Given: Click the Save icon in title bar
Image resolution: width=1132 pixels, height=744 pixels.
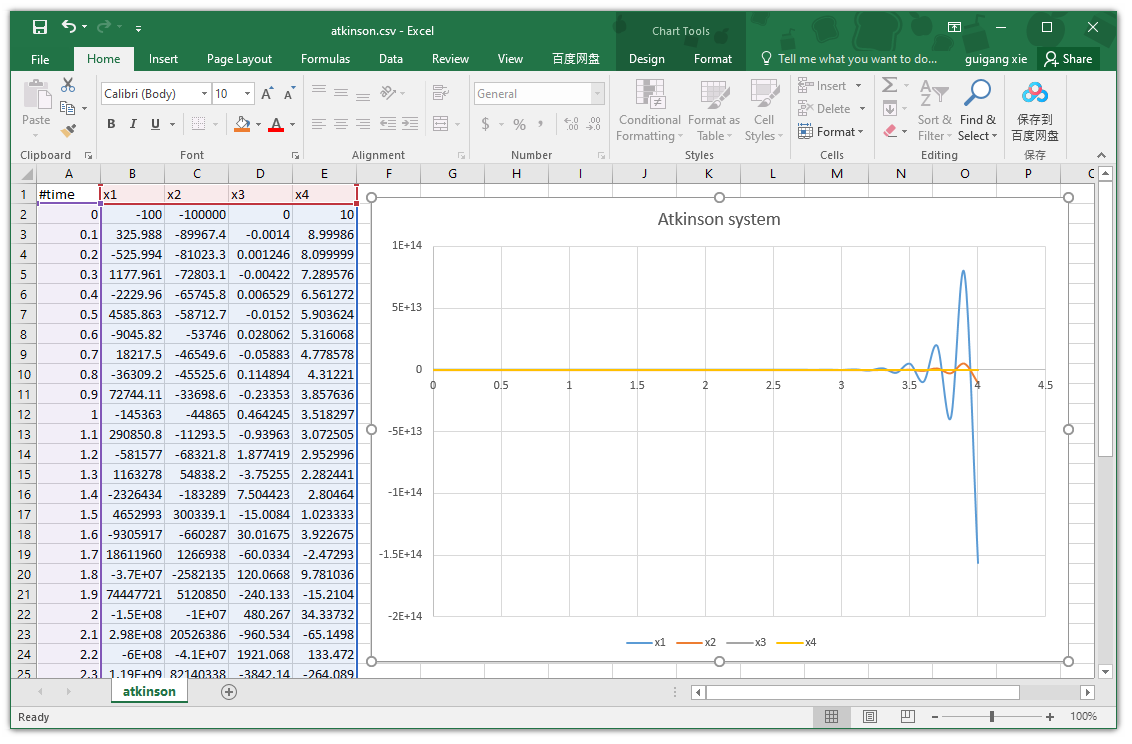Looking at the screenshot, I should 39,28.
